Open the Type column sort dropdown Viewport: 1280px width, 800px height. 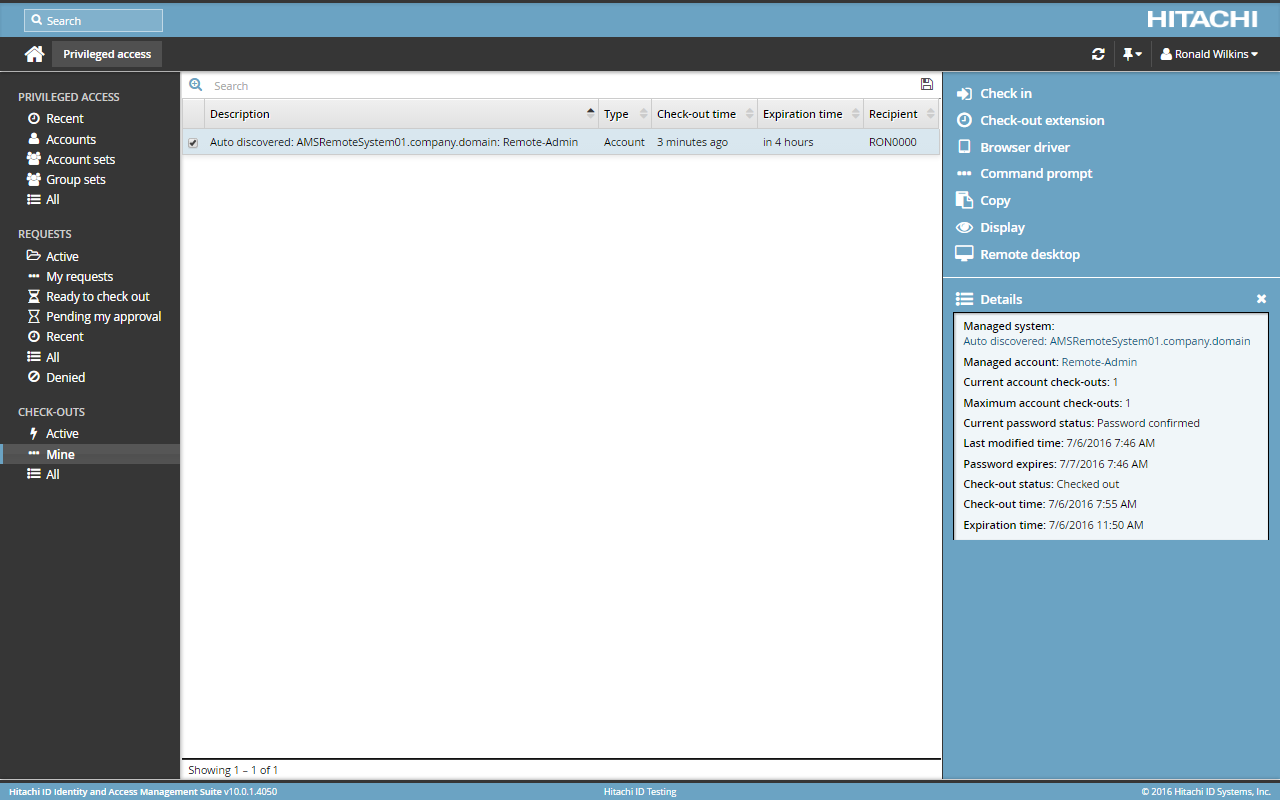(641, 113)
